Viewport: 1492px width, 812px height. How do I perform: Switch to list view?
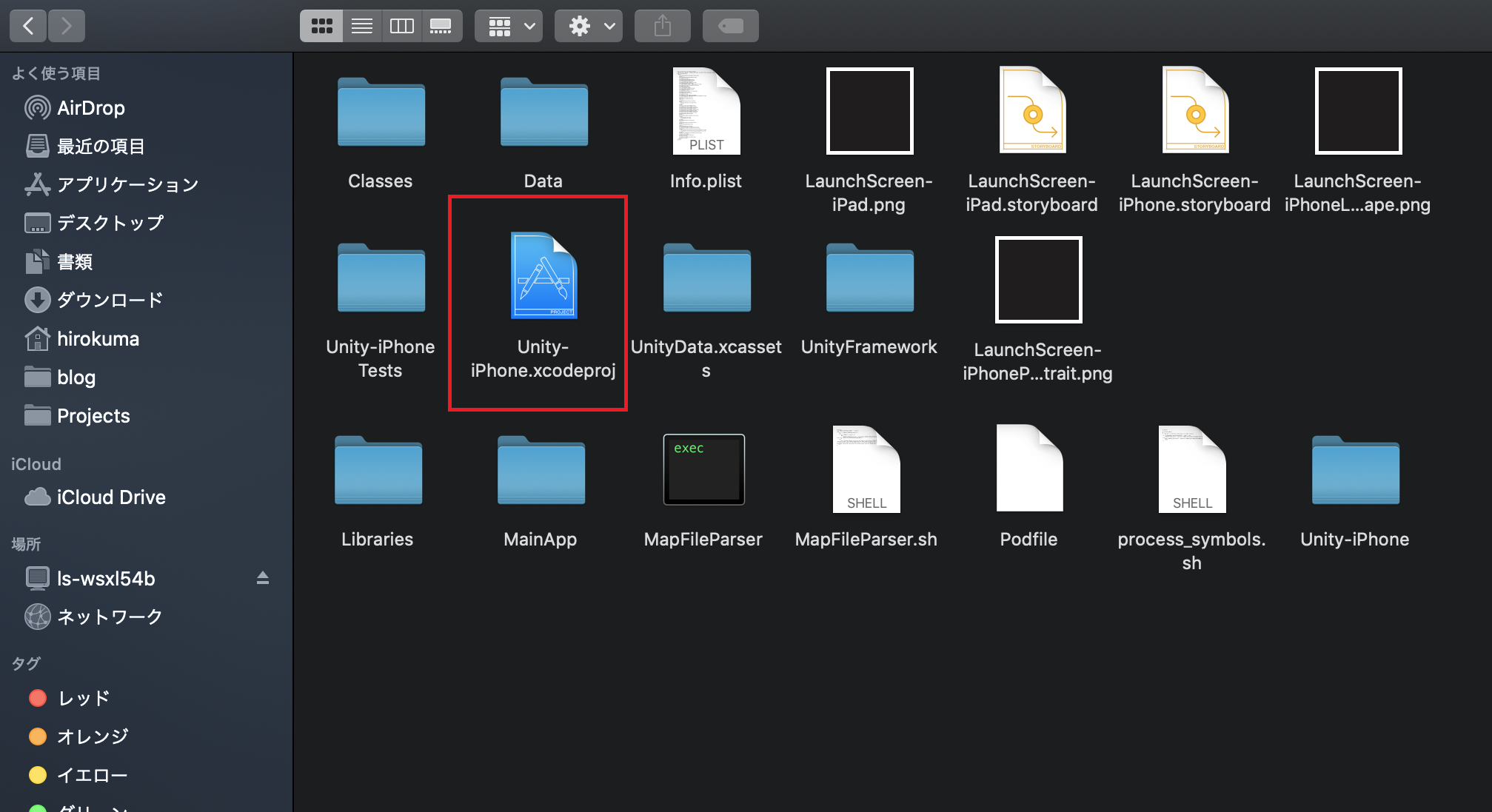(361, 25)
